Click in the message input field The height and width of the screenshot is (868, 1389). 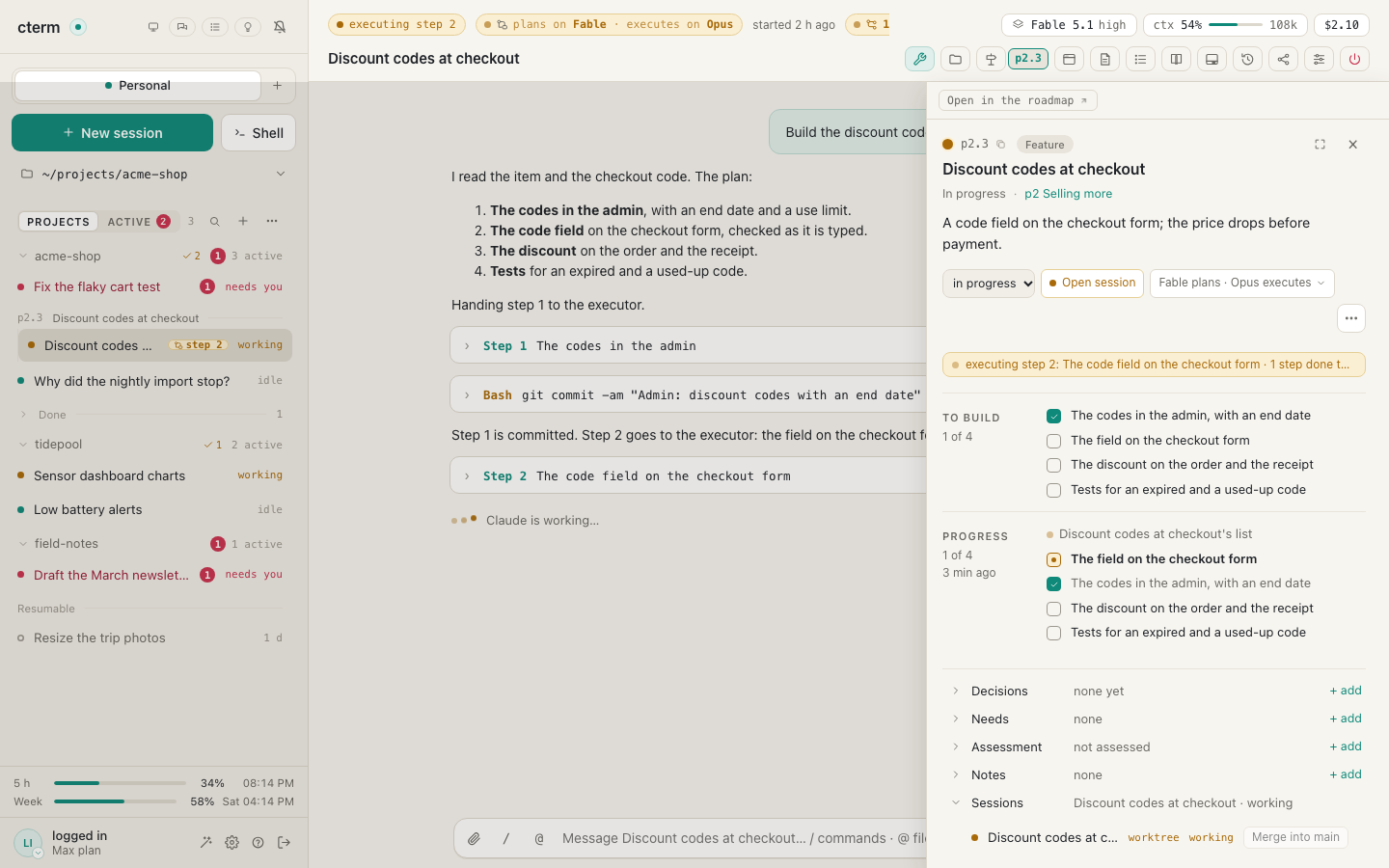[743, 839]
